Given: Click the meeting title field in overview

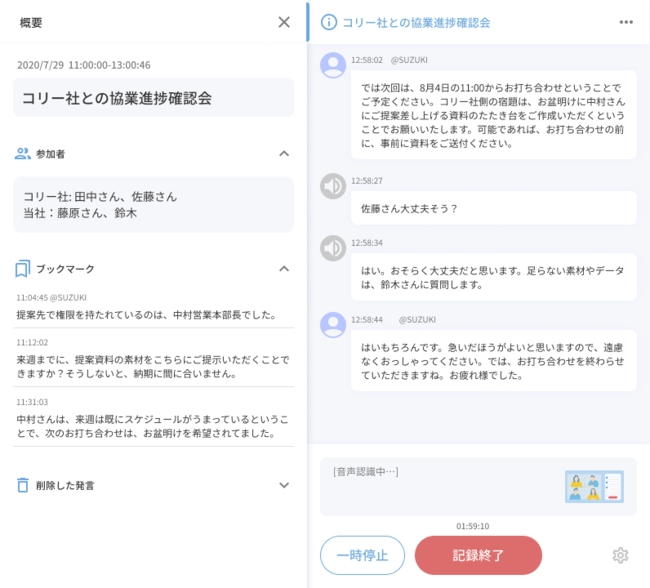Looking at the screenshot, I should pos(155,98).
